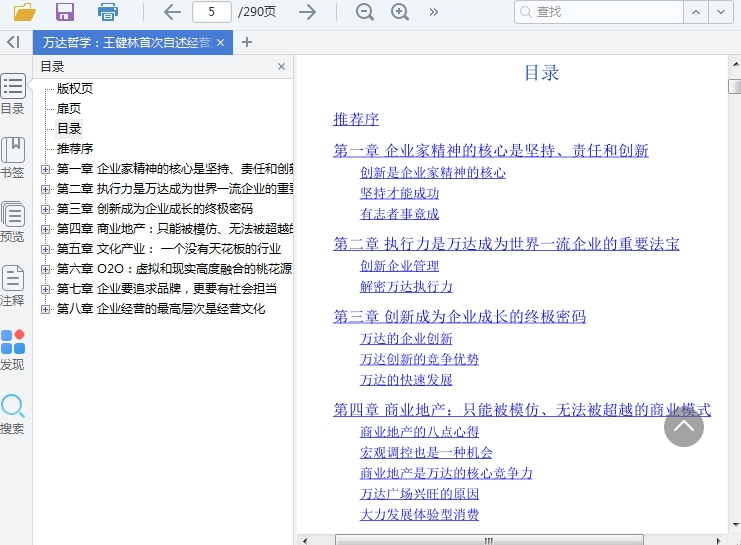Open 有志者事竟成 link

click(x=399, y=214)
